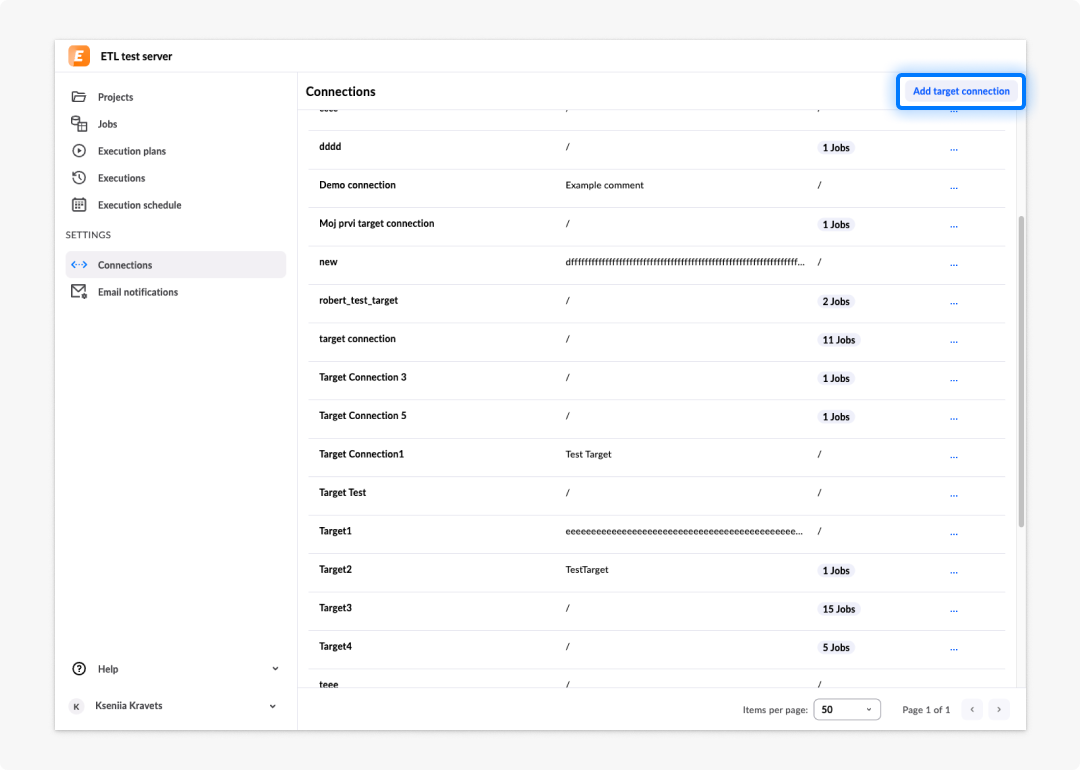Click the orange ETL app logo

click(79, 56)
